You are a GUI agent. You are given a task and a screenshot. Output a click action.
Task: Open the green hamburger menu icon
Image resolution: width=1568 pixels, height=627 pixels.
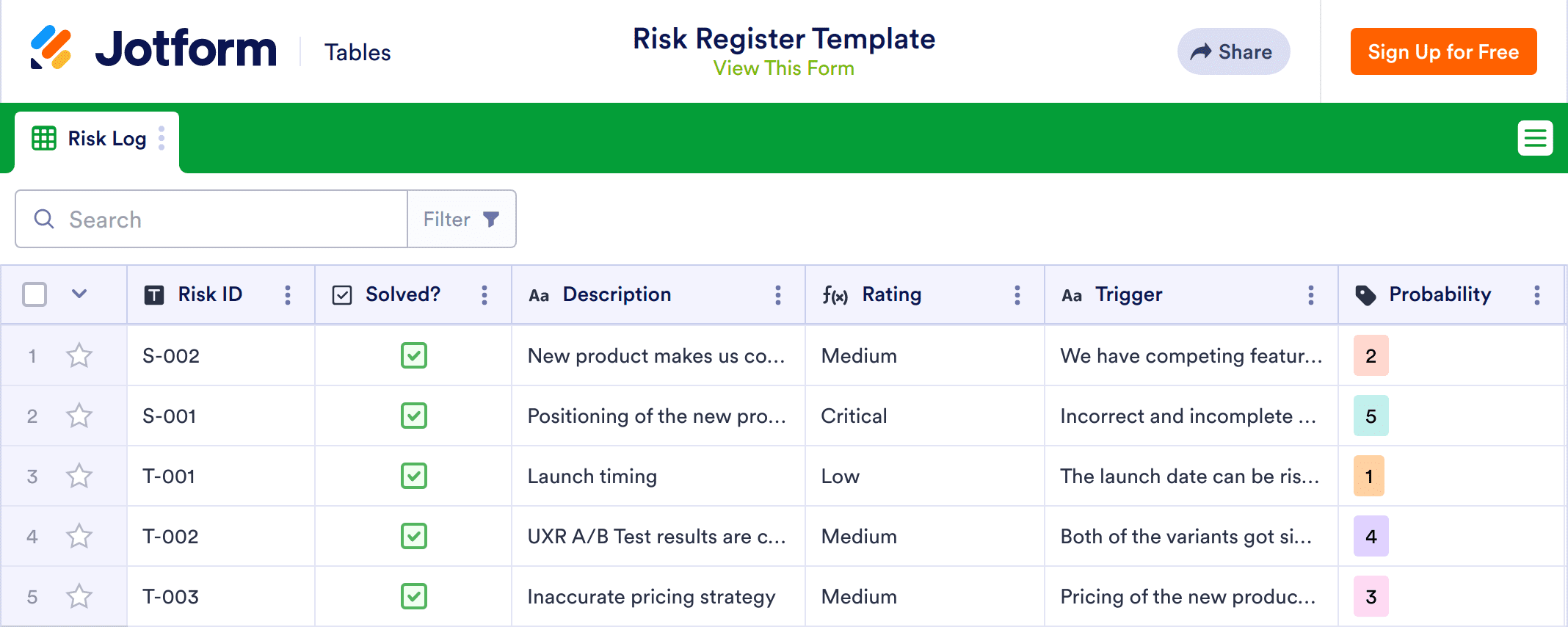pyautogui.click(x=1535, y=138)
